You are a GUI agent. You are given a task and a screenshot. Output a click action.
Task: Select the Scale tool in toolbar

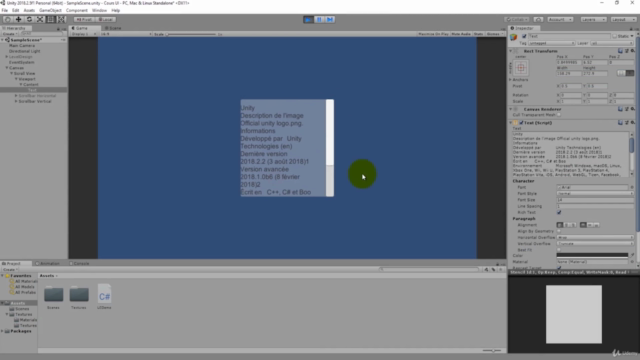40,19
